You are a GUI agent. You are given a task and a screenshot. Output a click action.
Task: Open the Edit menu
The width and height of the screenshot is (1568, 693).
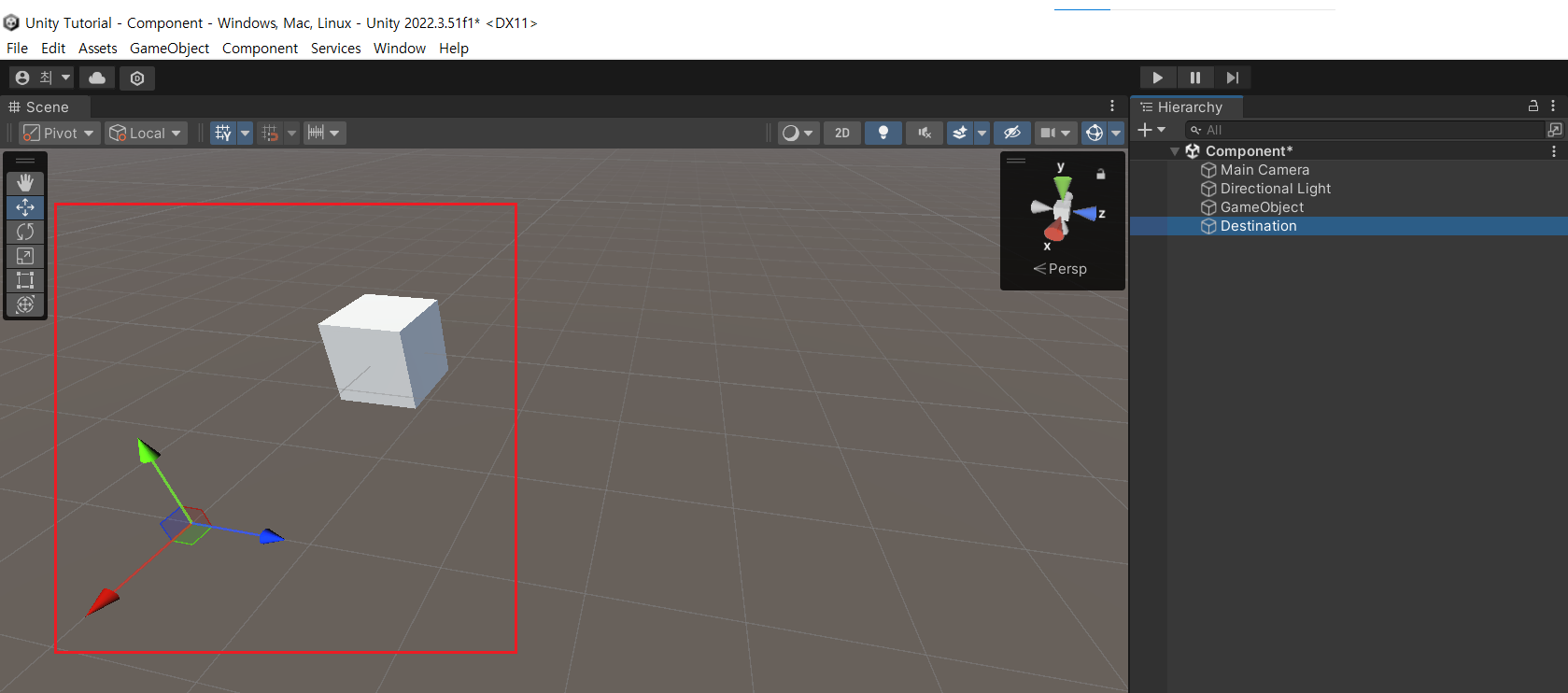coord(53,49)
